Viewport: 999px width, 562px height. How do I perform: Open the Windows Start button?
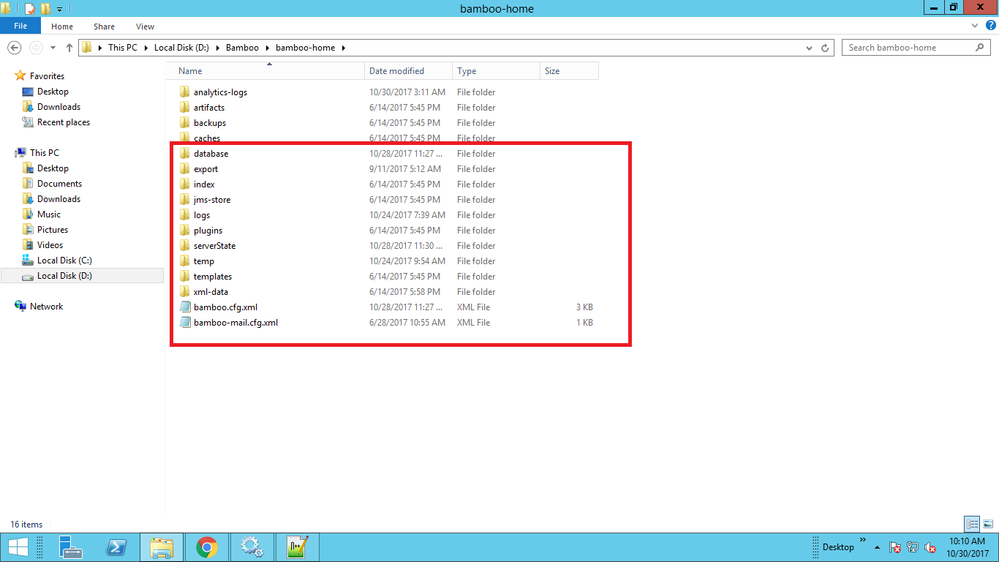pyautogui.click(x=18, y=547)
